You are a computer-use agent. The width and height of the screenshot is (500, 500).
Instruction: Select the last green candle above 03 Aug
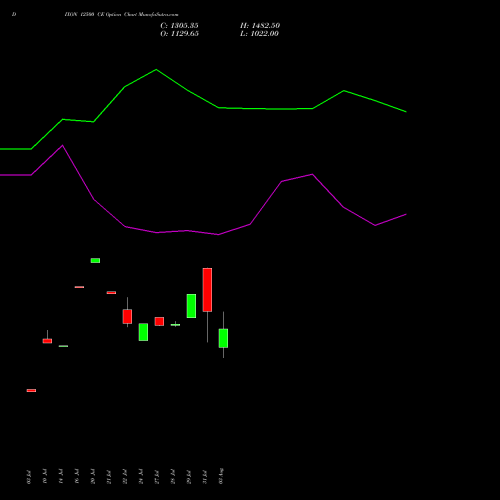(x=223, y=338)
